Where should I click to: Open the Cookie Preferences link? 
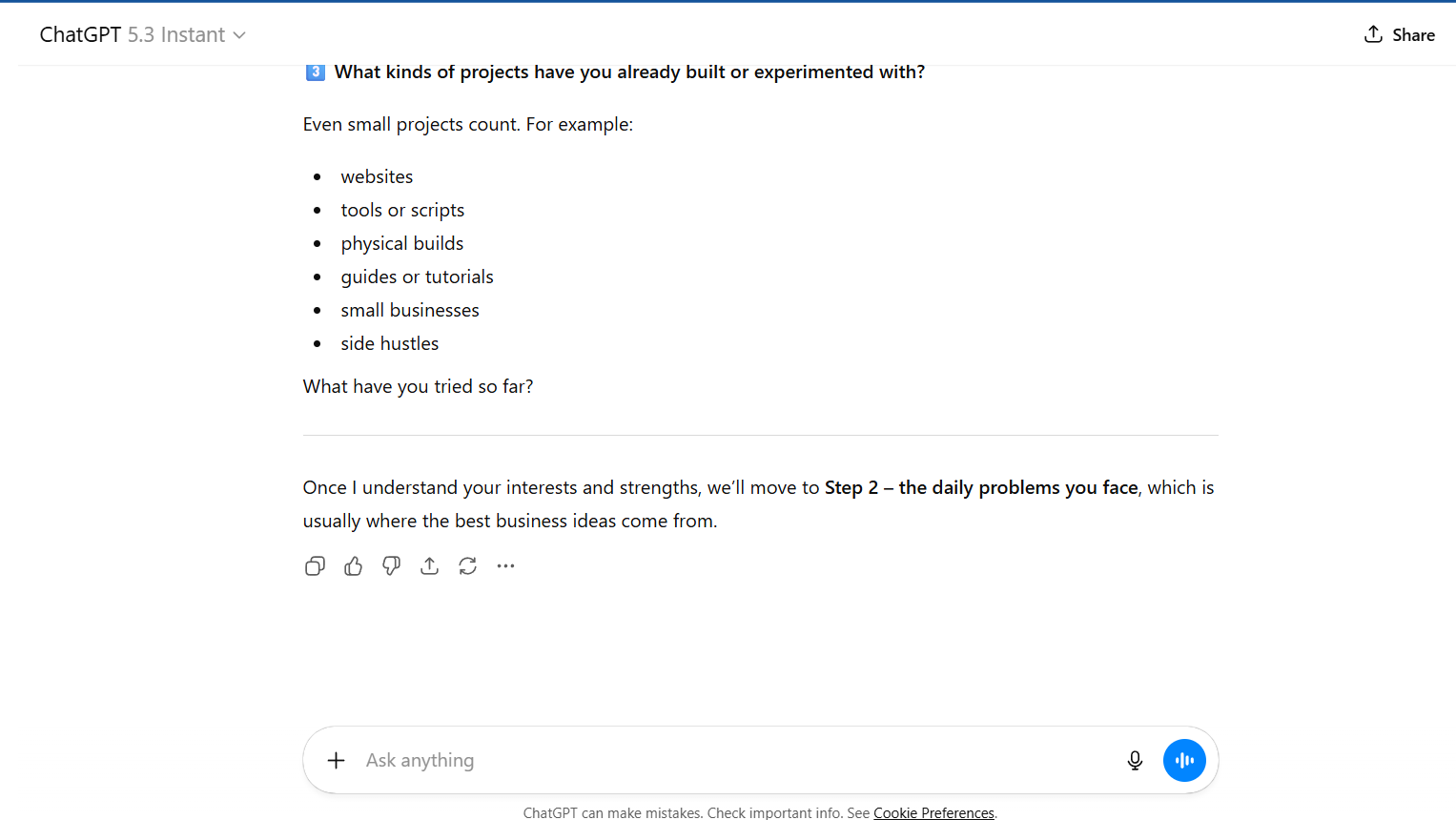click(x=933, y=812)
